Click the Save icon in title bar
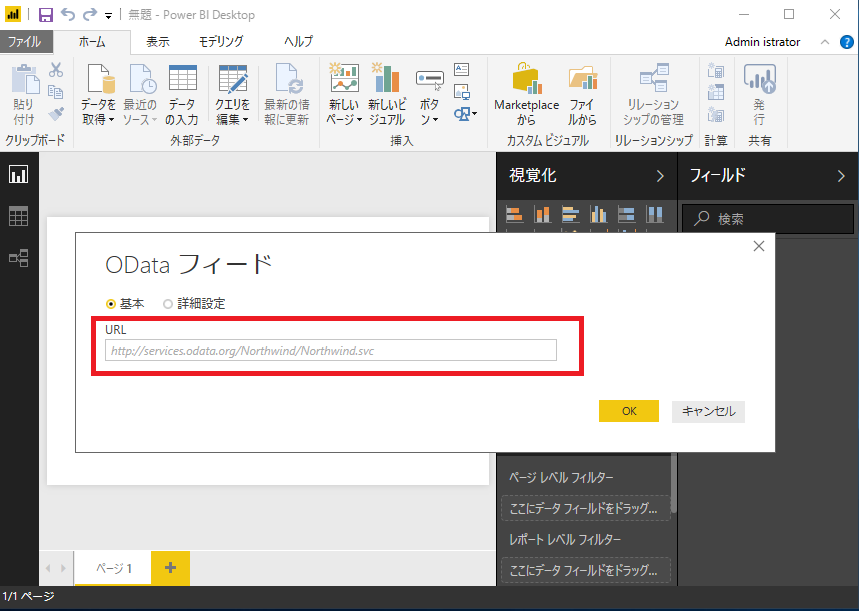The image size is (859, 611). click(x=46, y=15)
